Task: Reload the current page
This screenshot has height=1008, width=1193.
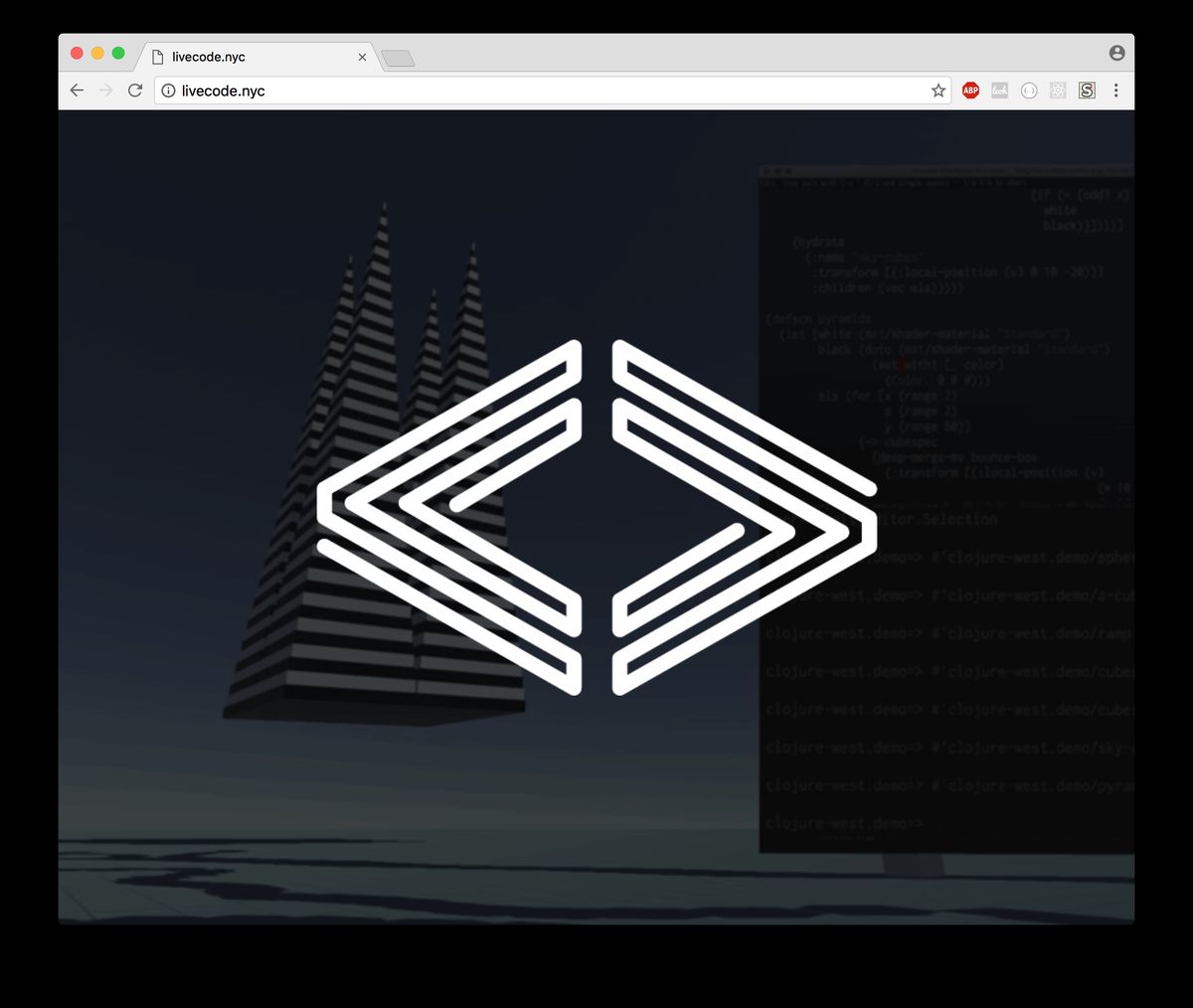Action: click(x=135, y=90)
